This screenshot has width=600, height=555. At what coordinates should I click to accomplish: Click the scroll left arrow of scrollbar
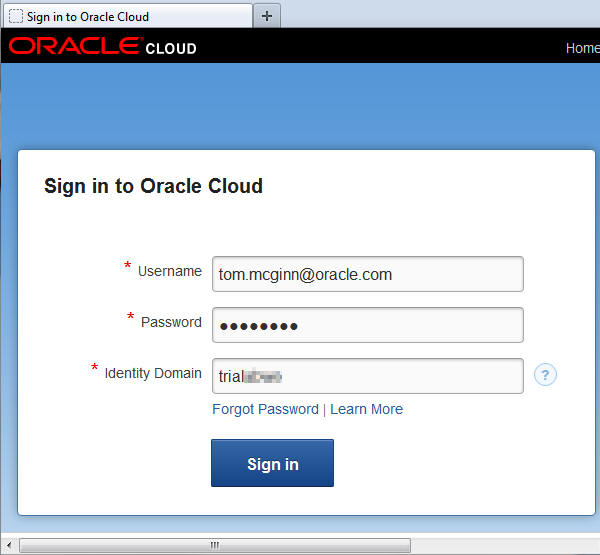[x=9, y=545]
